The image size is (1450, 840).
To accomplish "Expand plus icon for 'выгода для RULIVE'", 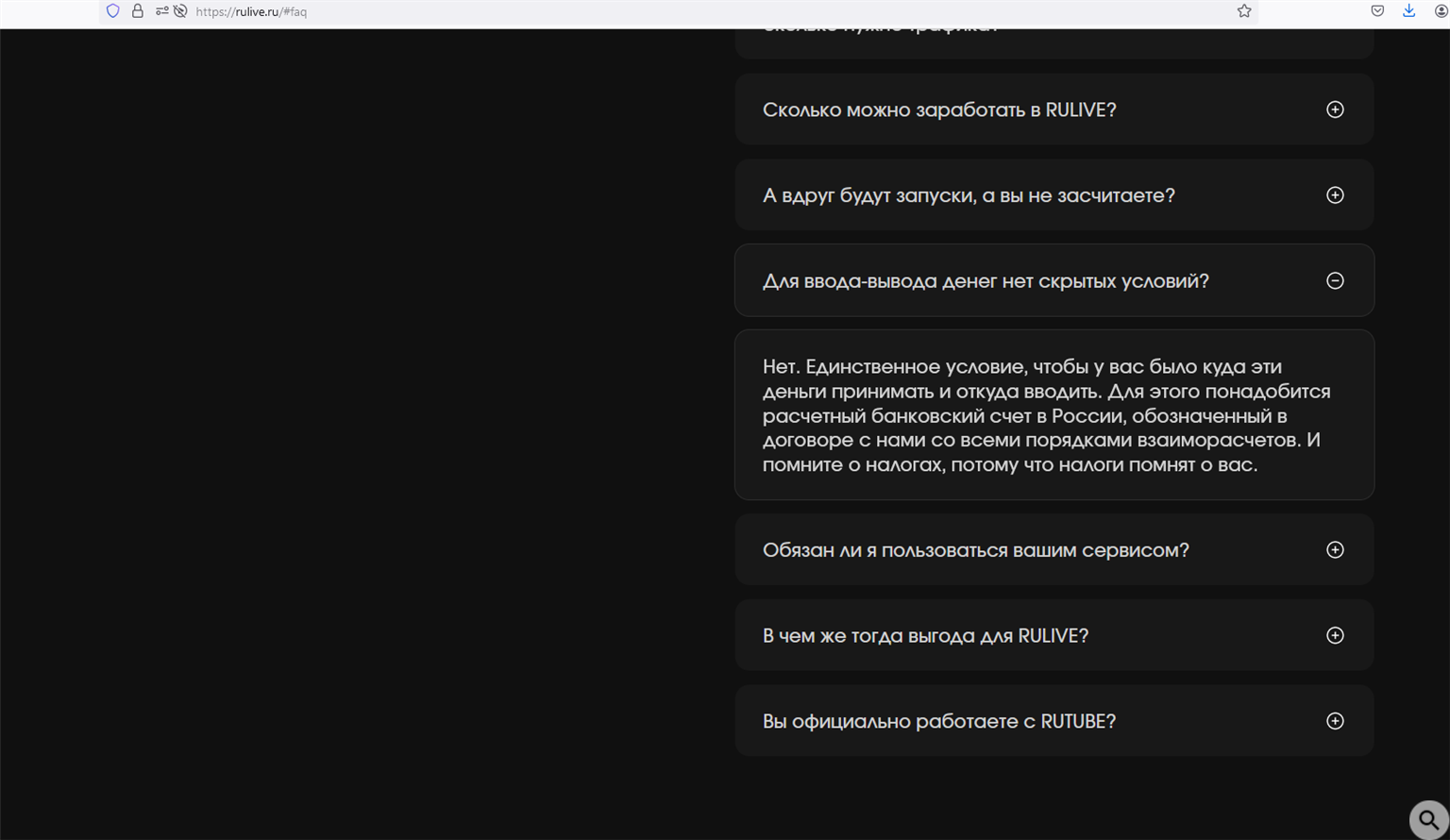I will (x=1335, y=635).
